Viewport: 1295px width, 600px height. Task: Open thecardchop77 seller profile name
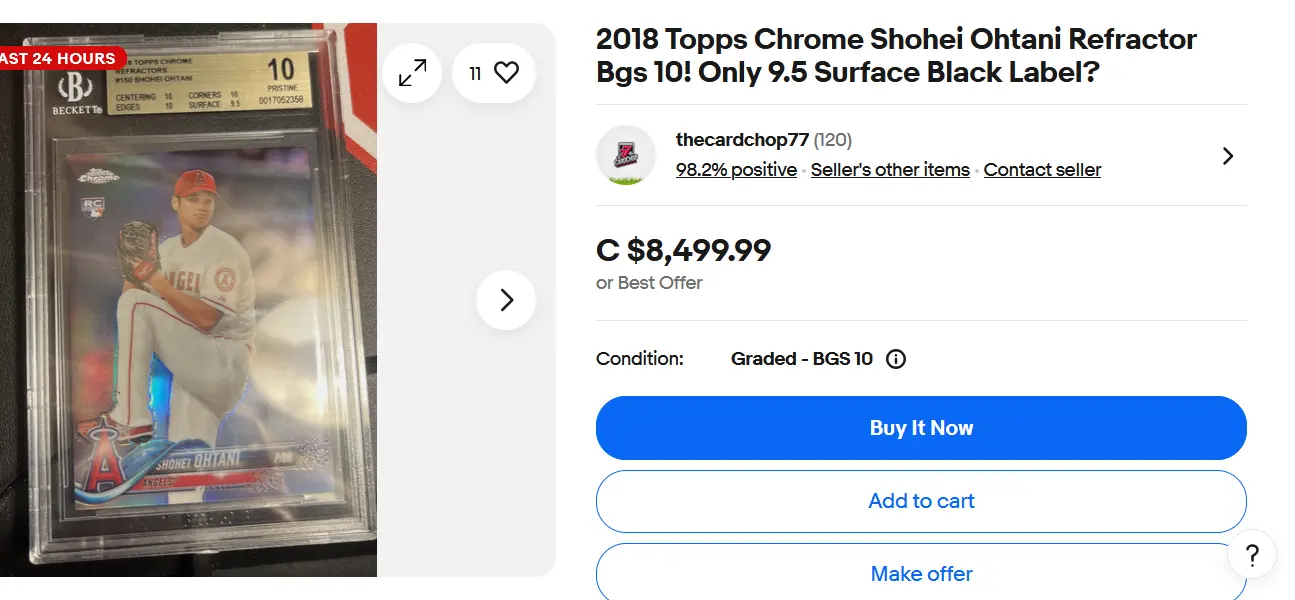[x=741, y=140]
